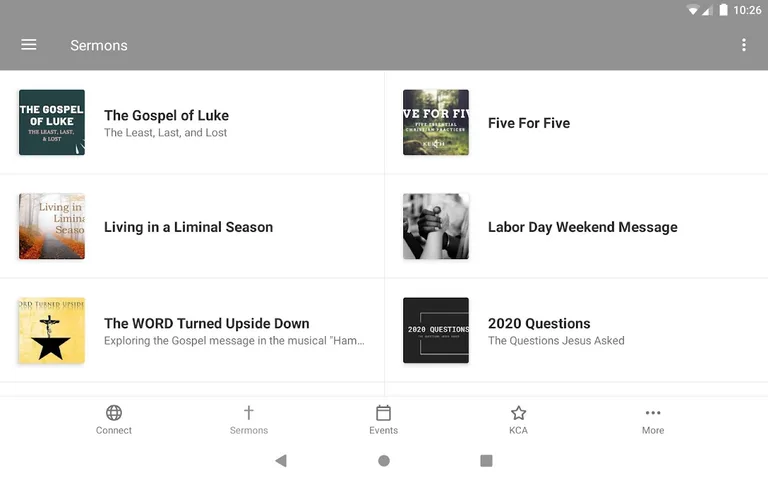The width and height of the screenshot is (768, 480).
Task: Switch to the Connect tab label
Action: coord(114,431)
